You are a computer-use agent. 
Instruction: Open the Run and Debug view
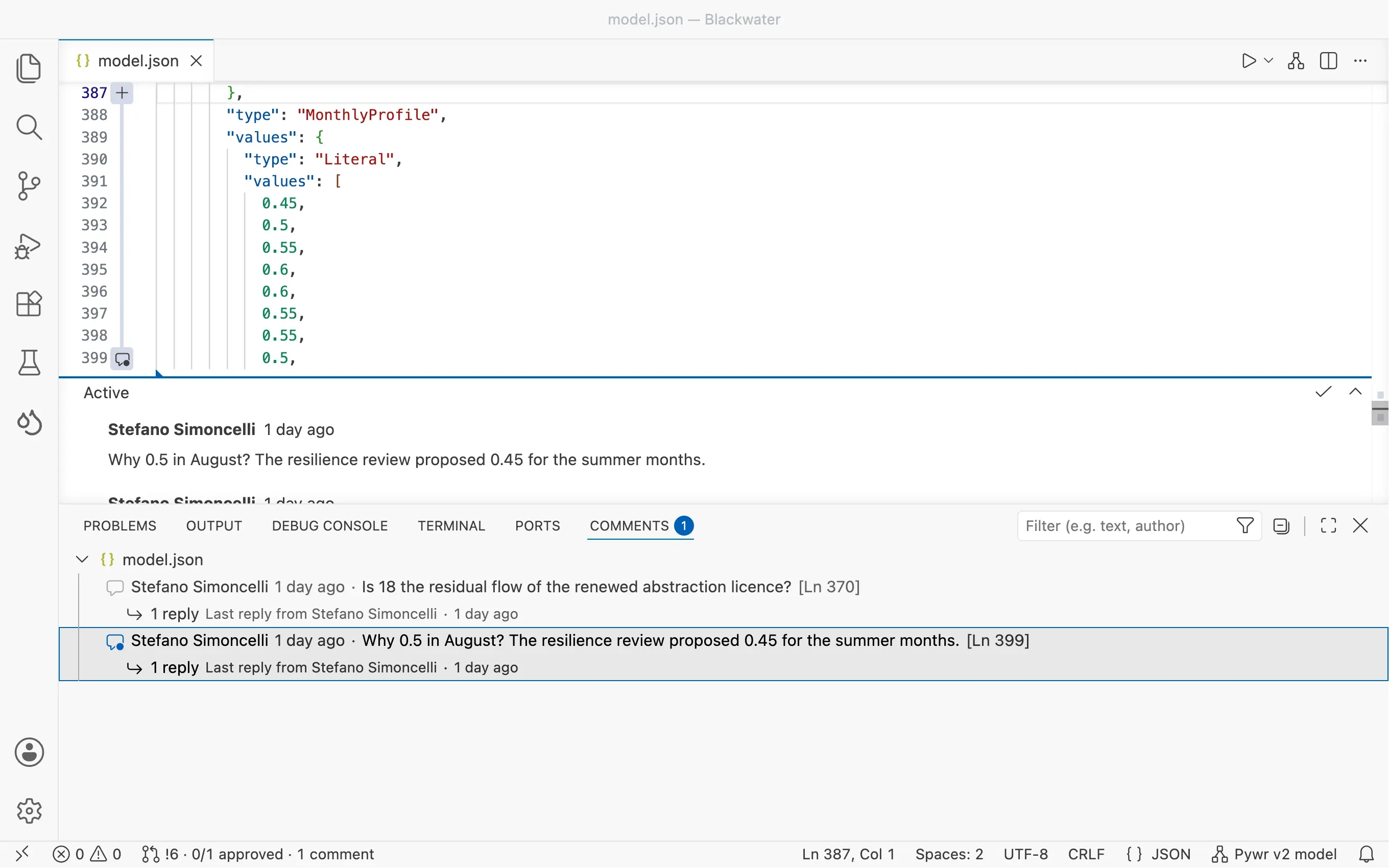pos(29,246)
